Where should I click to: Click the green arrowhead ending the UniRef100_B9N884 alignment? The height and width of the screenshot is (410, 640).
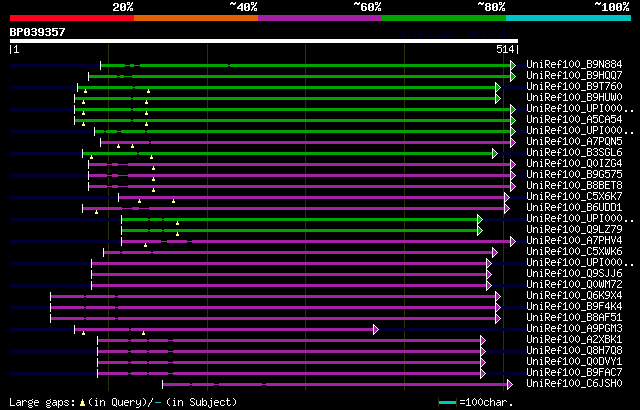[513, 65]
